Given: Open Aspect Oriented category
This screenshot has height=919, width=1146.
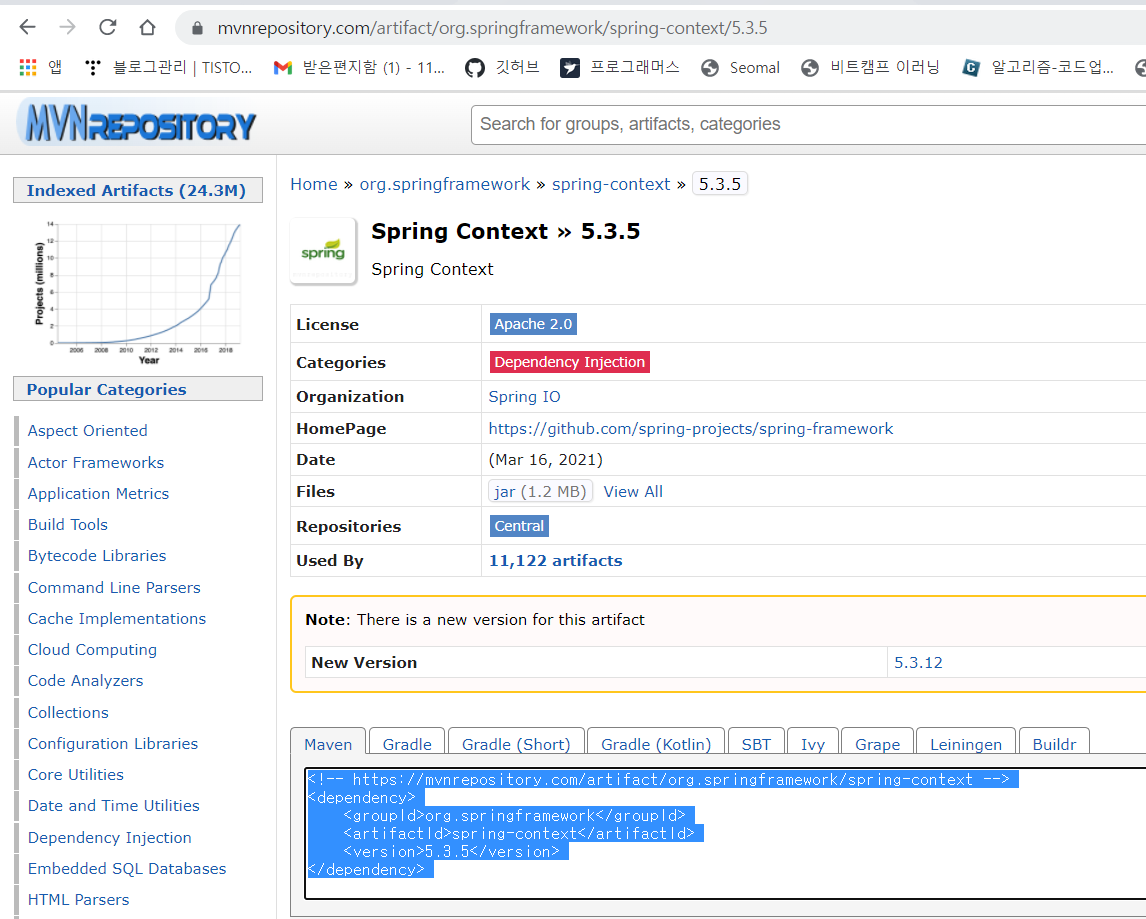Looking at the screenshot, I should coord(88,431).
